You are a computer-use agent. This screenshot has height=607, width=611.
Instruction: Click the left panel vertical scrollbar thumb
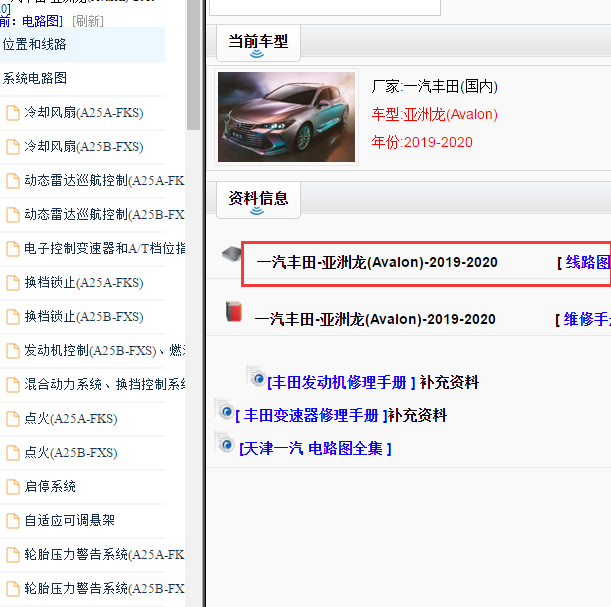coord(193,64)
